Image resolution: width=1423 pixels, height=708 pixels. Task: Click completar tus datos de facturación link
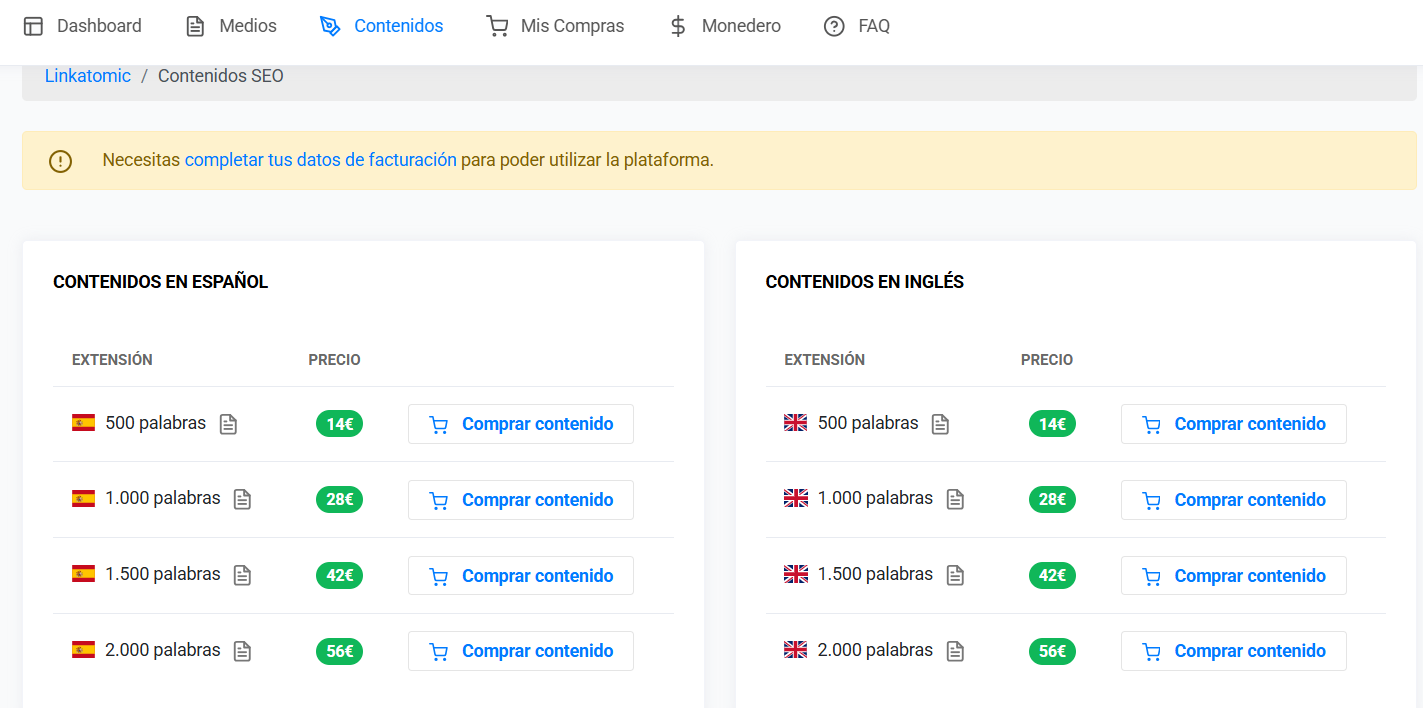coord(320,160)
